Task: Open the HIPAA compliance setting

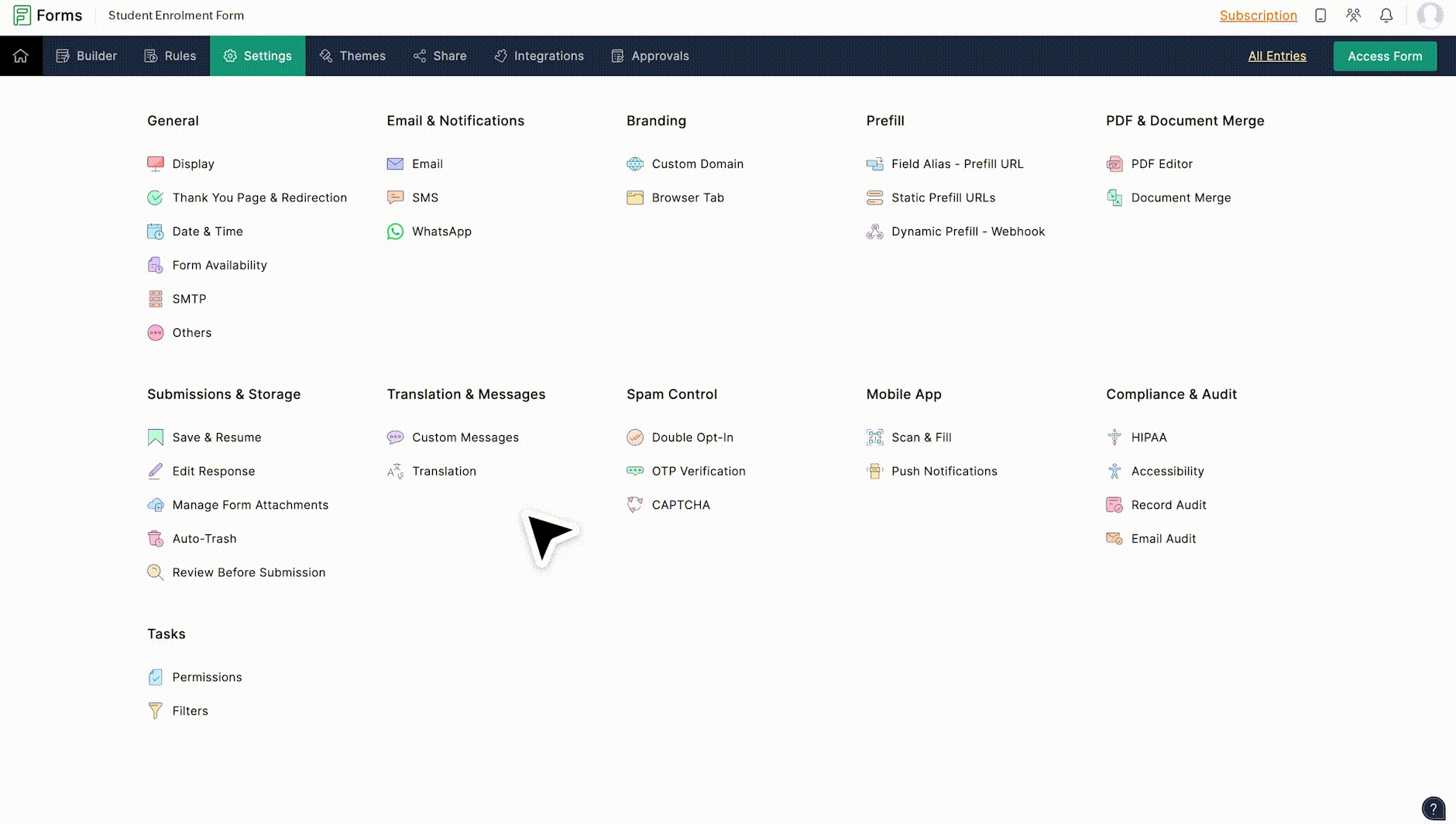Action: (1148, 438)
